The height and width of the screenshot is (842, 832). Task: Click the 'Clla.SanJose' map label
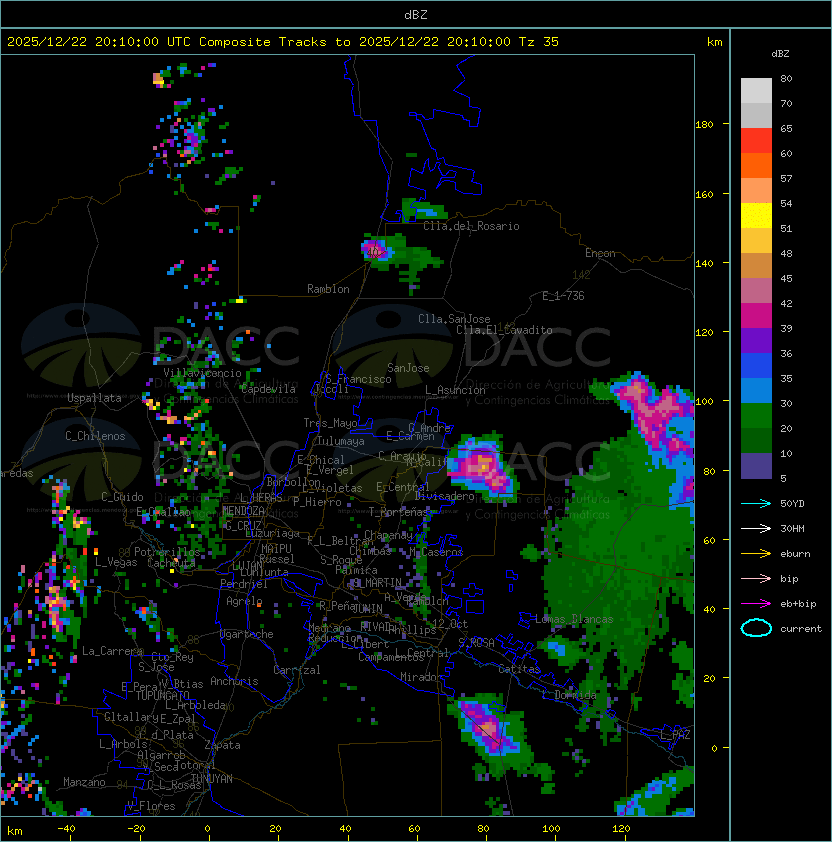[454, 319]
